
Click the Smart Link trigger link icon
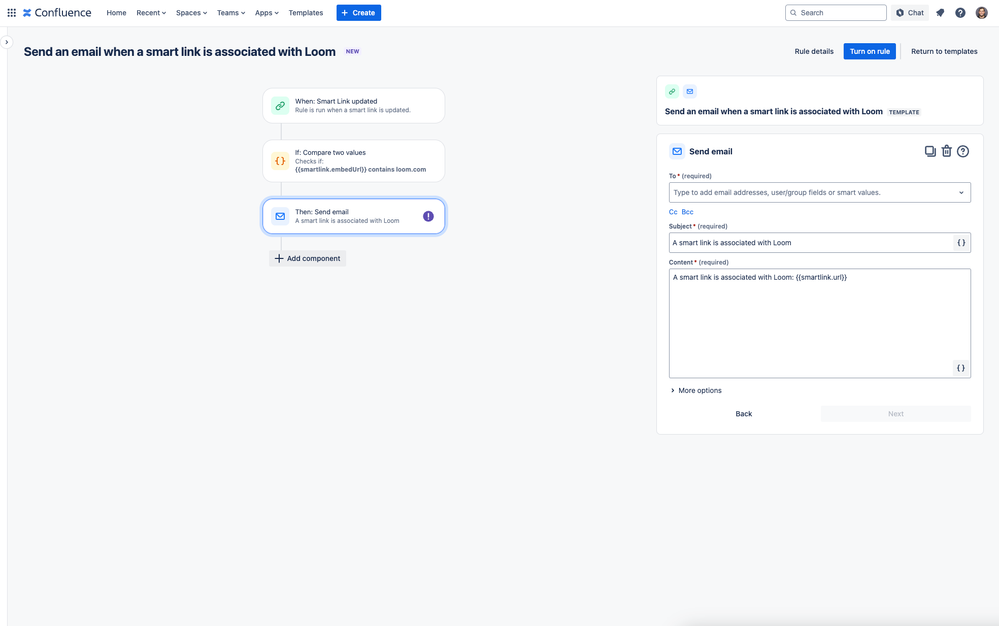(x=280, y=106)
